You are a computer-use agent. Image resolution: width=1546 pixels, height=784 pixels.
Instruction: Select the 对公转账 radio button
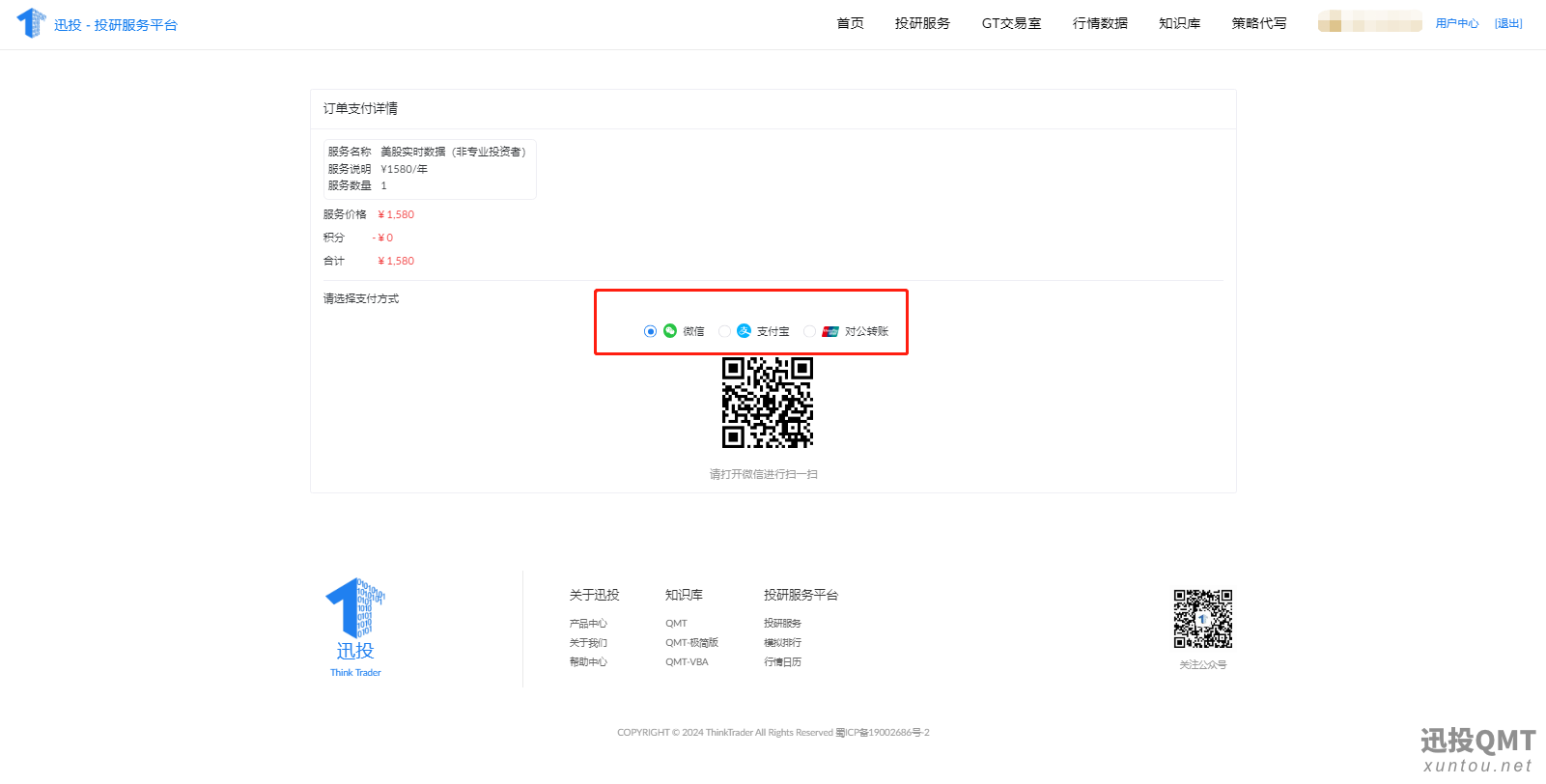click(x=809, y=331)
